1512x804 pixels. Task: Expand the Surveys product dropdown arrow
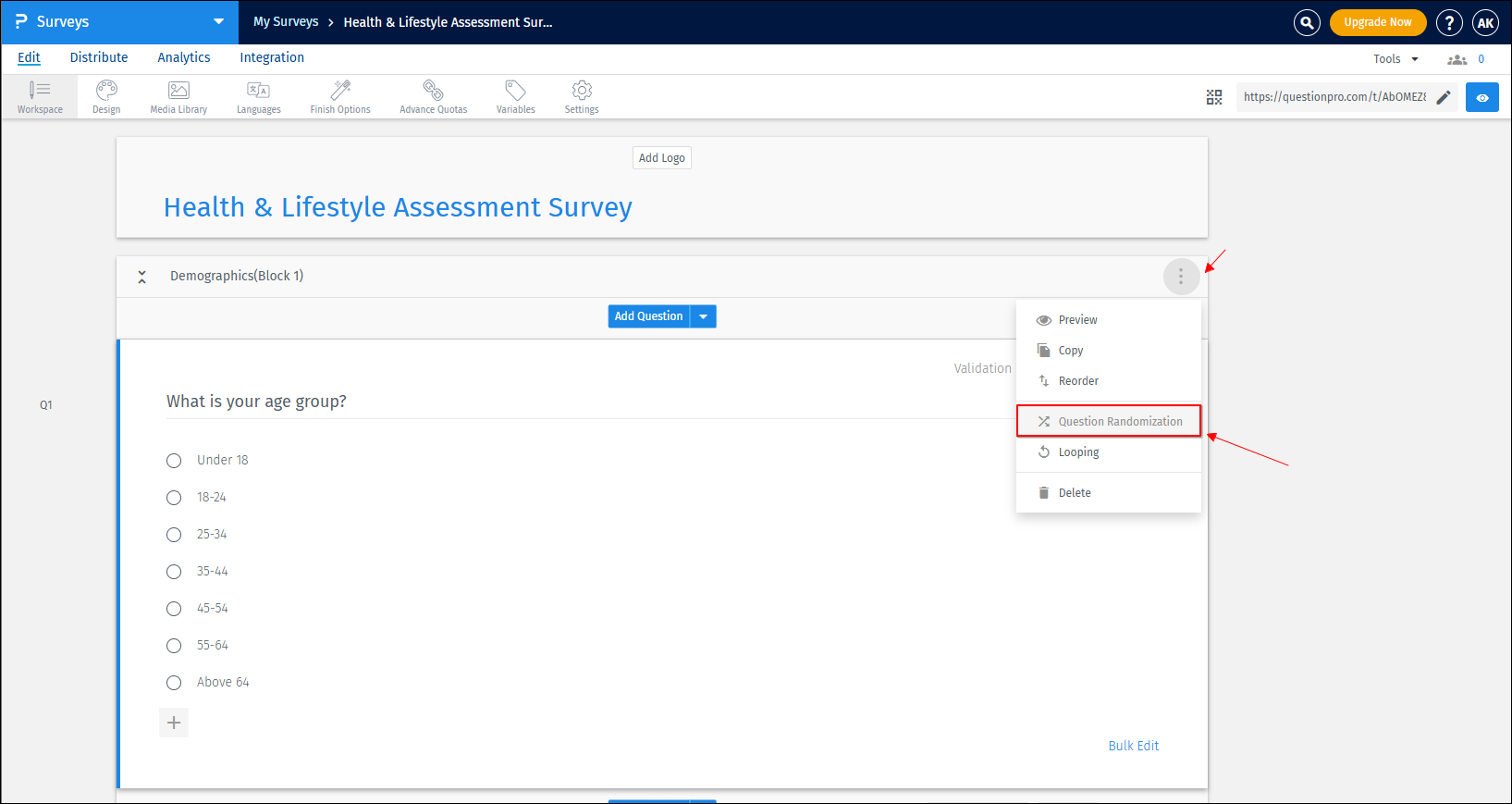pyautogui.click(x=219, y=21)
